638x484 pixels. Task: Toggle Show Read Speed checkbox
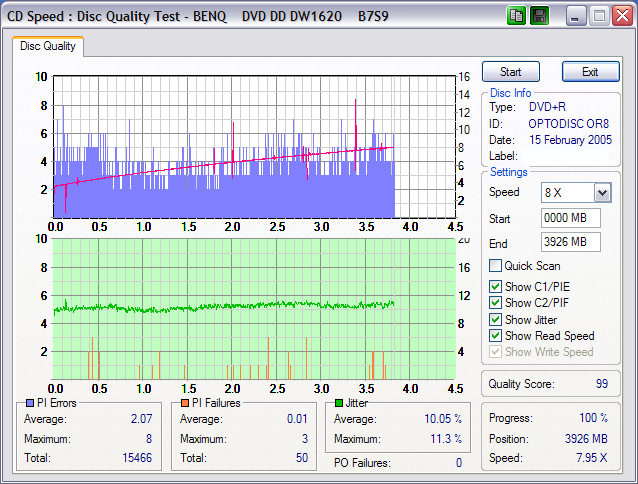point(495,336)
